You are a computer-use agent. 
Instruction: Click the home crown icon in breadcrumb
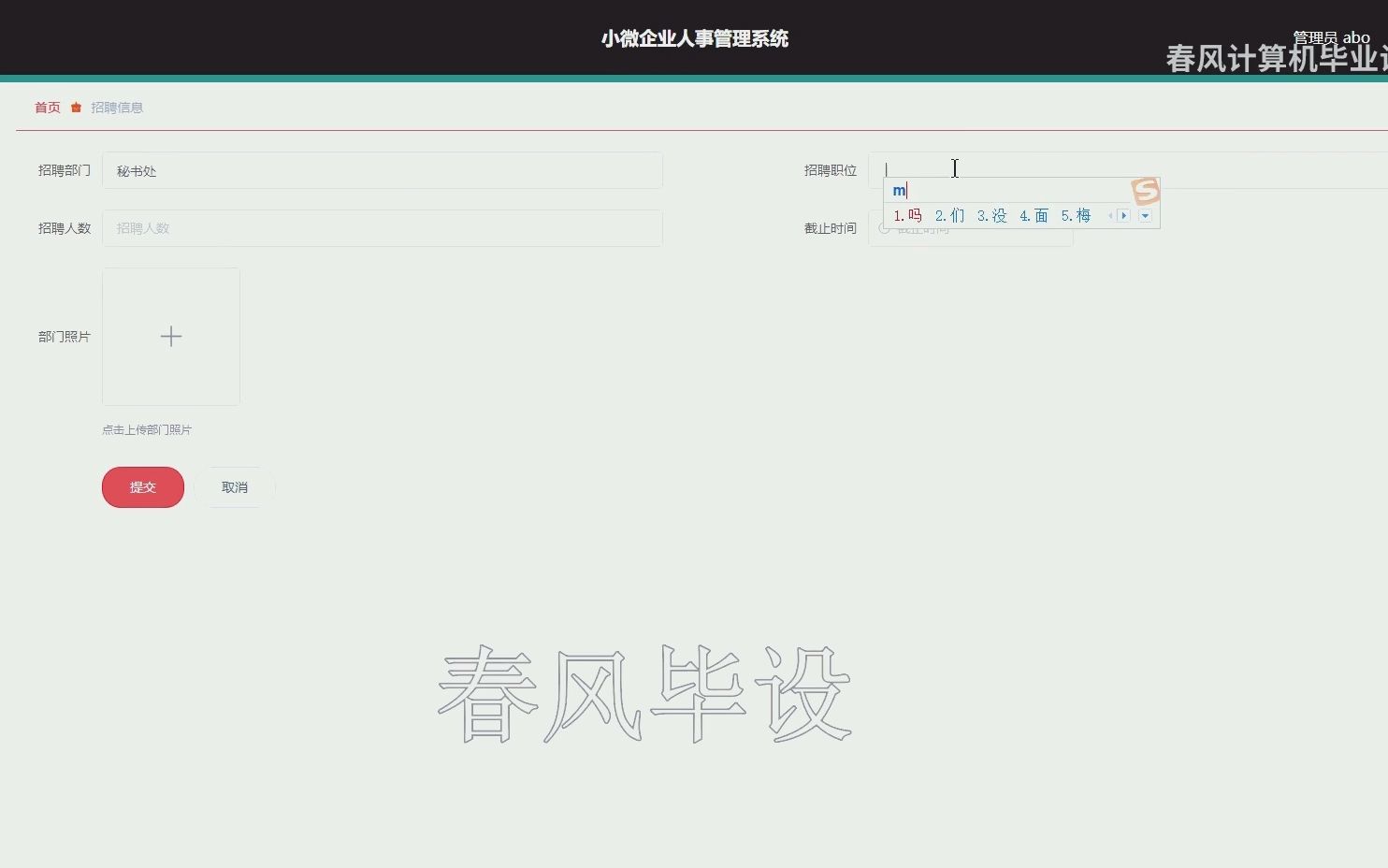[77, 108]
